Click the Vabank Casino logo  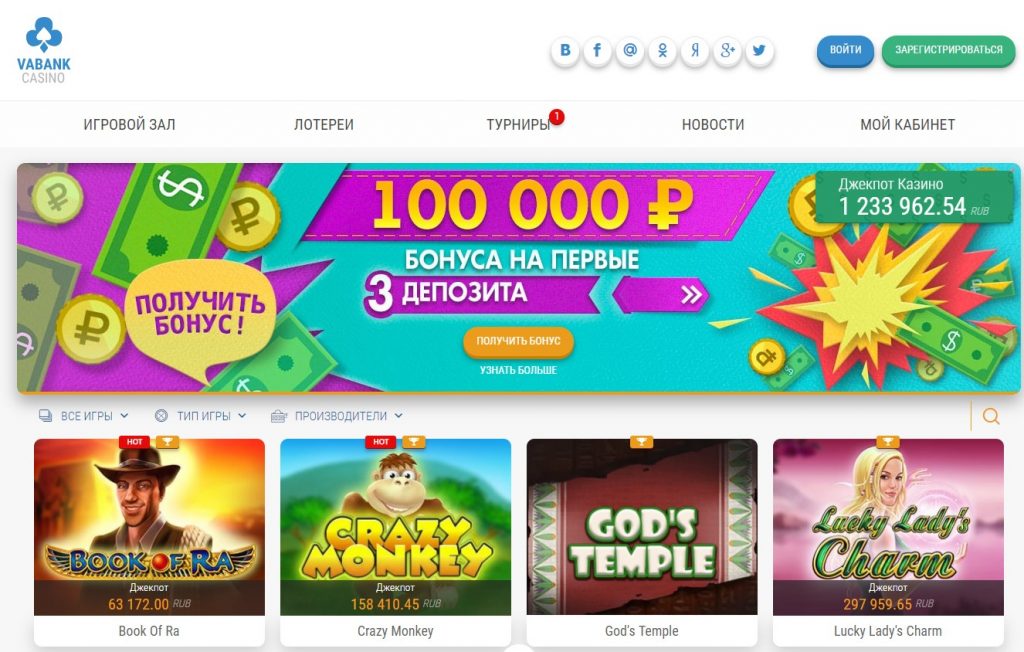[x=44, y=50]
